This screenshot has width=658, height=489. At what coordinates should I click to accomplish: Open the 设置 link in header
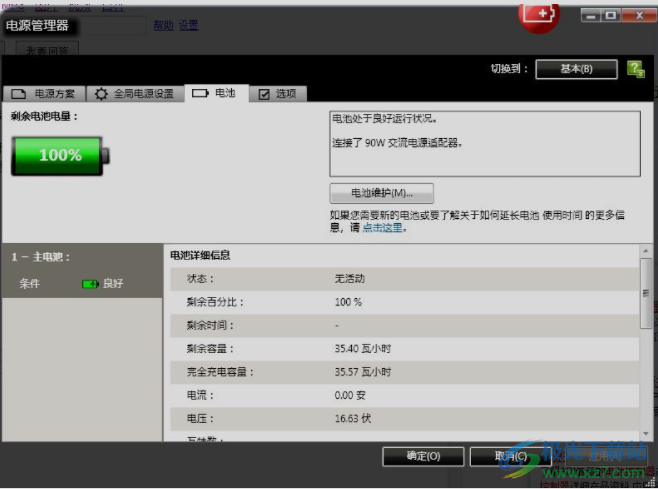[188, 26]
